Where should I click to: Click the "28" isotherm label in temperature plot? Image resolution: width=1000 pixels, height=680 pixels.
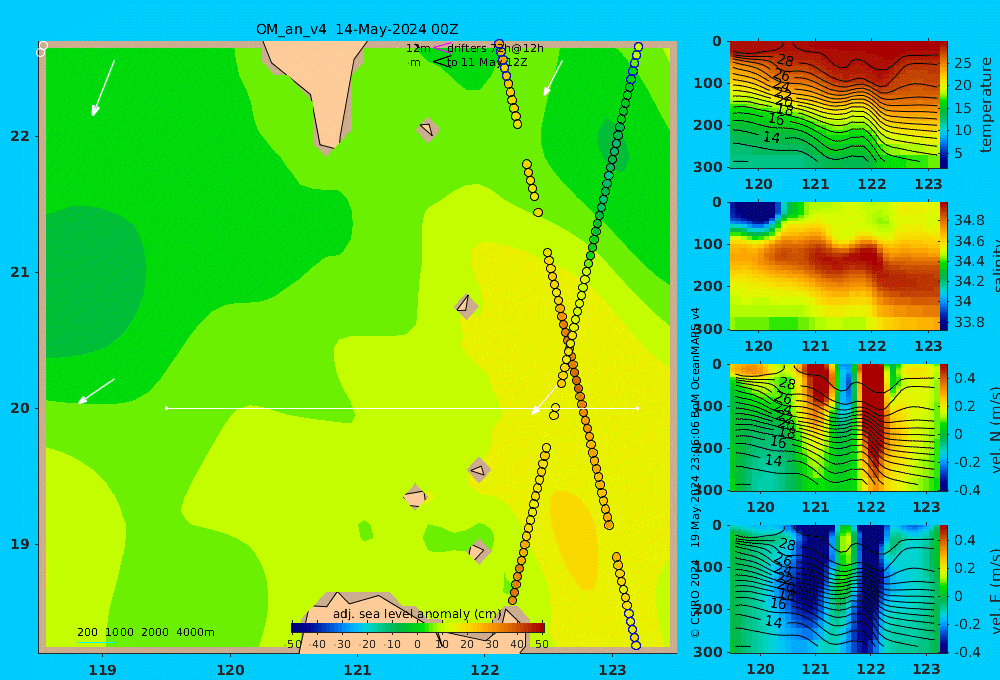pyautogui.click(x=785, y=61)
